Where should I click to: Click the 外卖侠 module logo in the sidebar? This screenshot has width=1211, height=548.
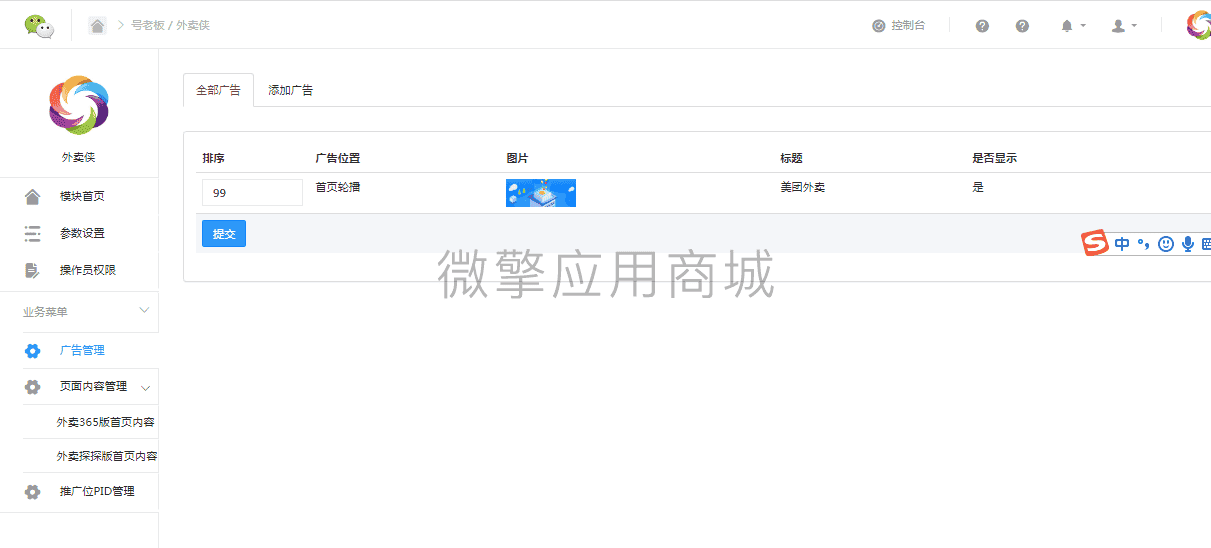(78, 105)
